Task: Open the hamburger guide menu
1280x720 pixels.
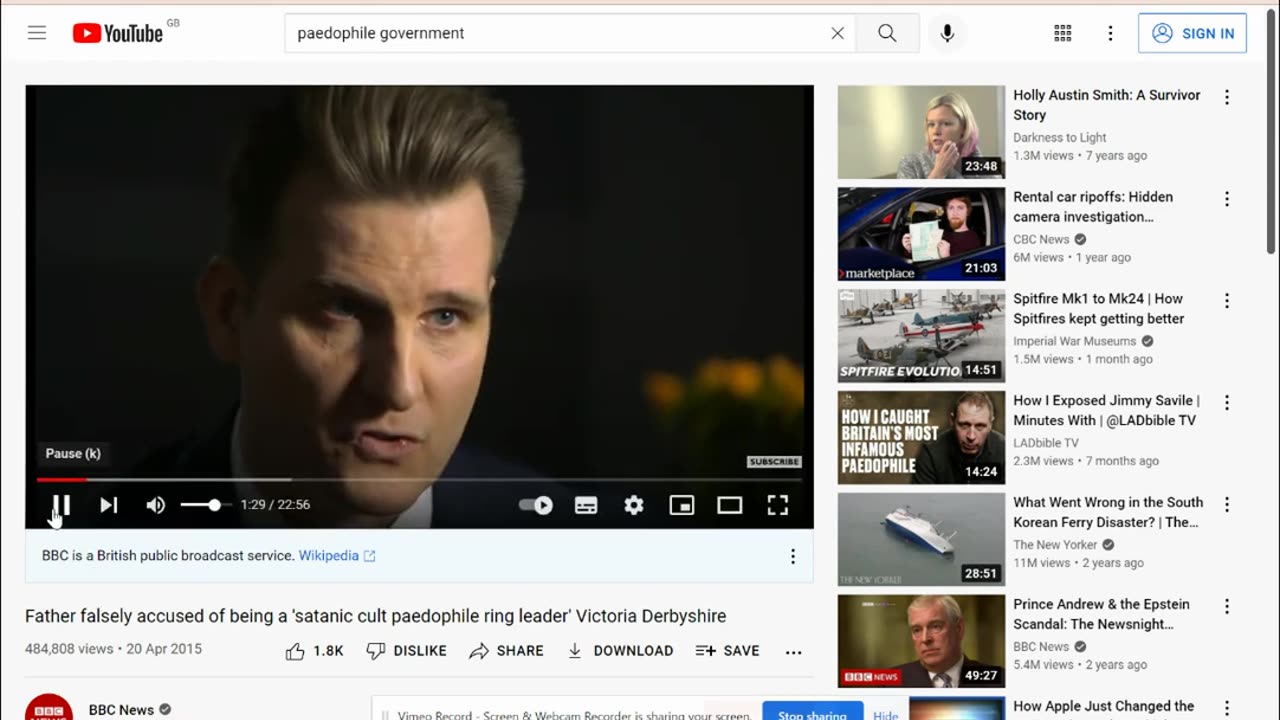Action: [x=37, y=33]
